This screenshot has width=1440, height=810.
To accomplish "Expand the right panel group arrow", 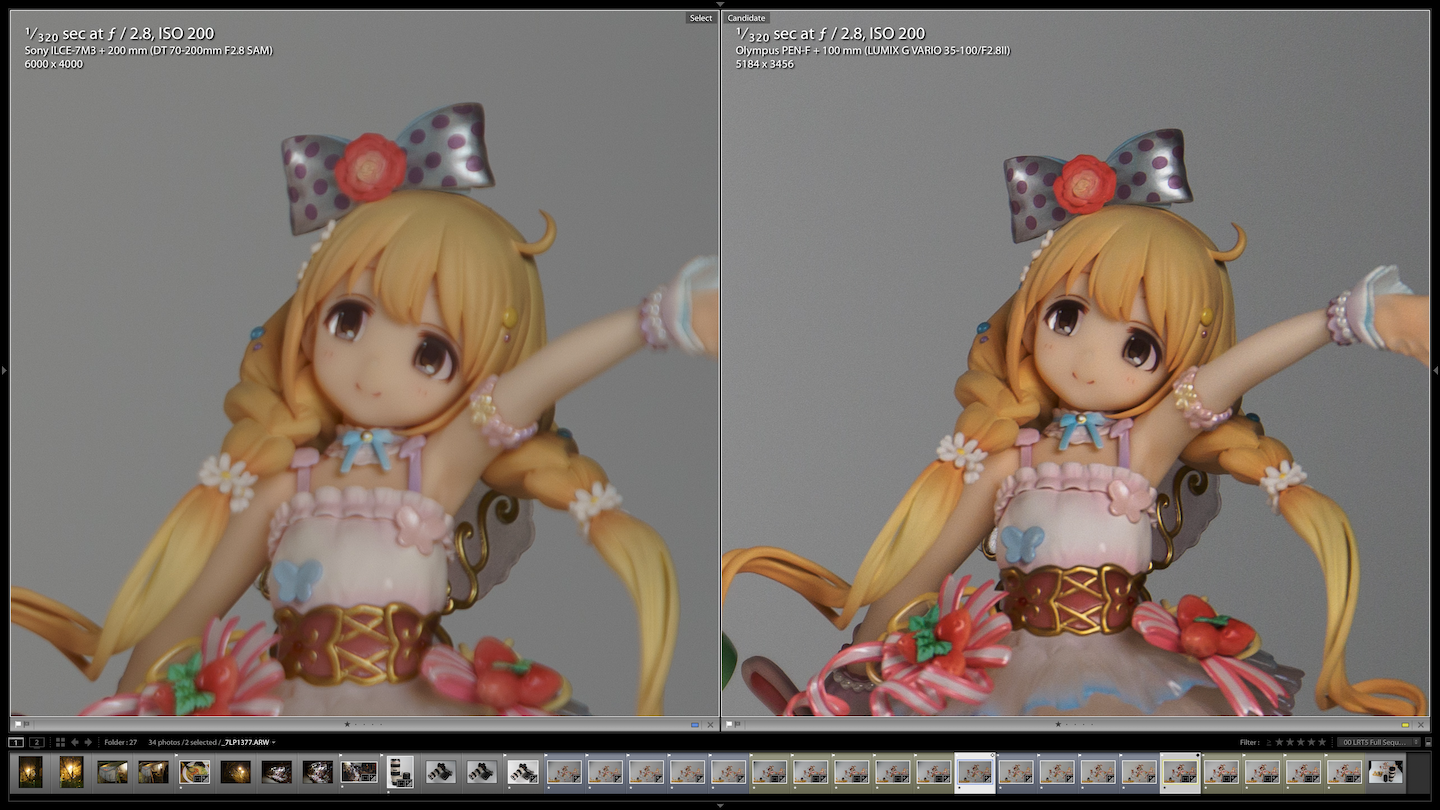I will (1436, 371).
